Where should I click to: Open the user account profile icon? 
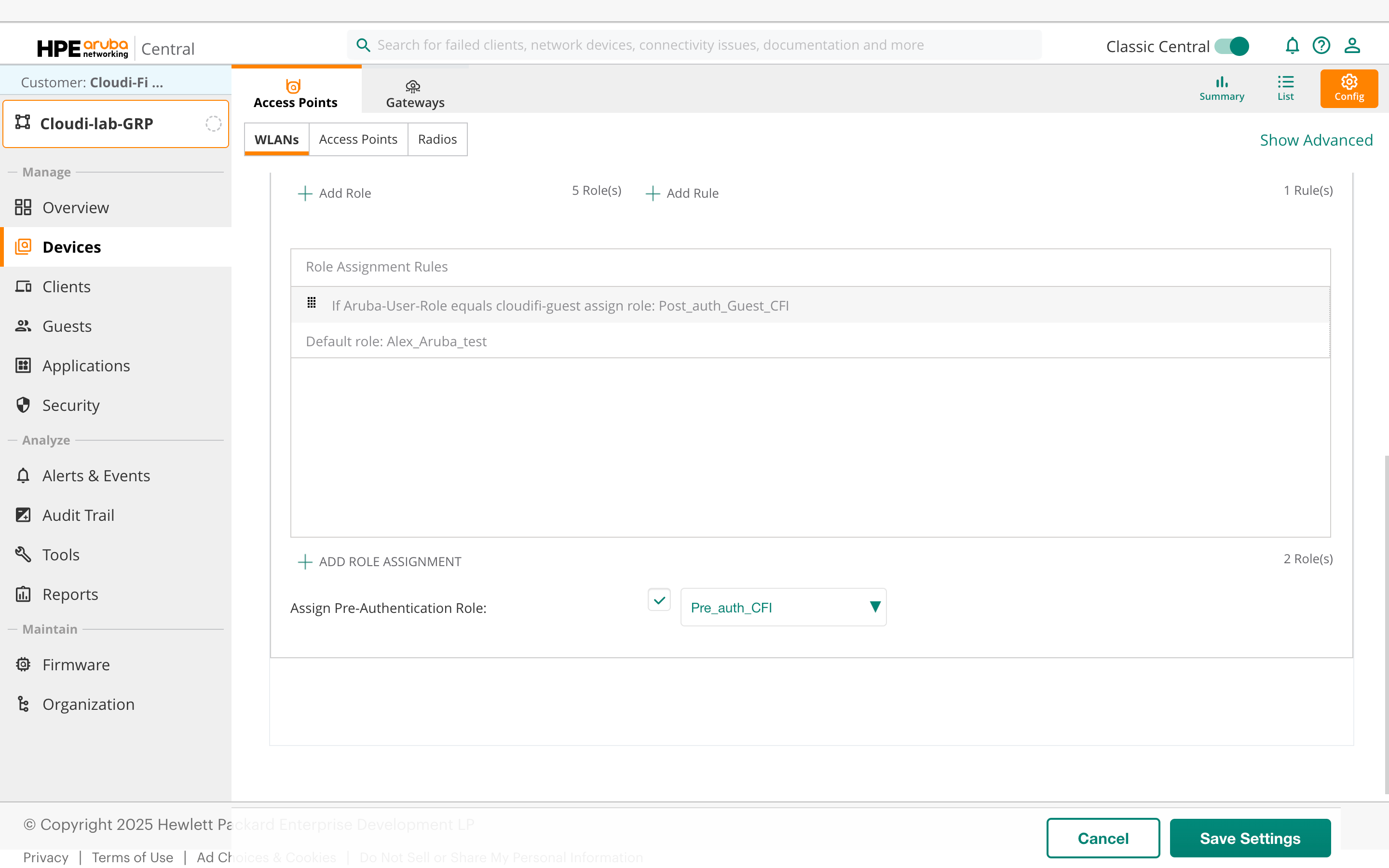click(1352, 45)
